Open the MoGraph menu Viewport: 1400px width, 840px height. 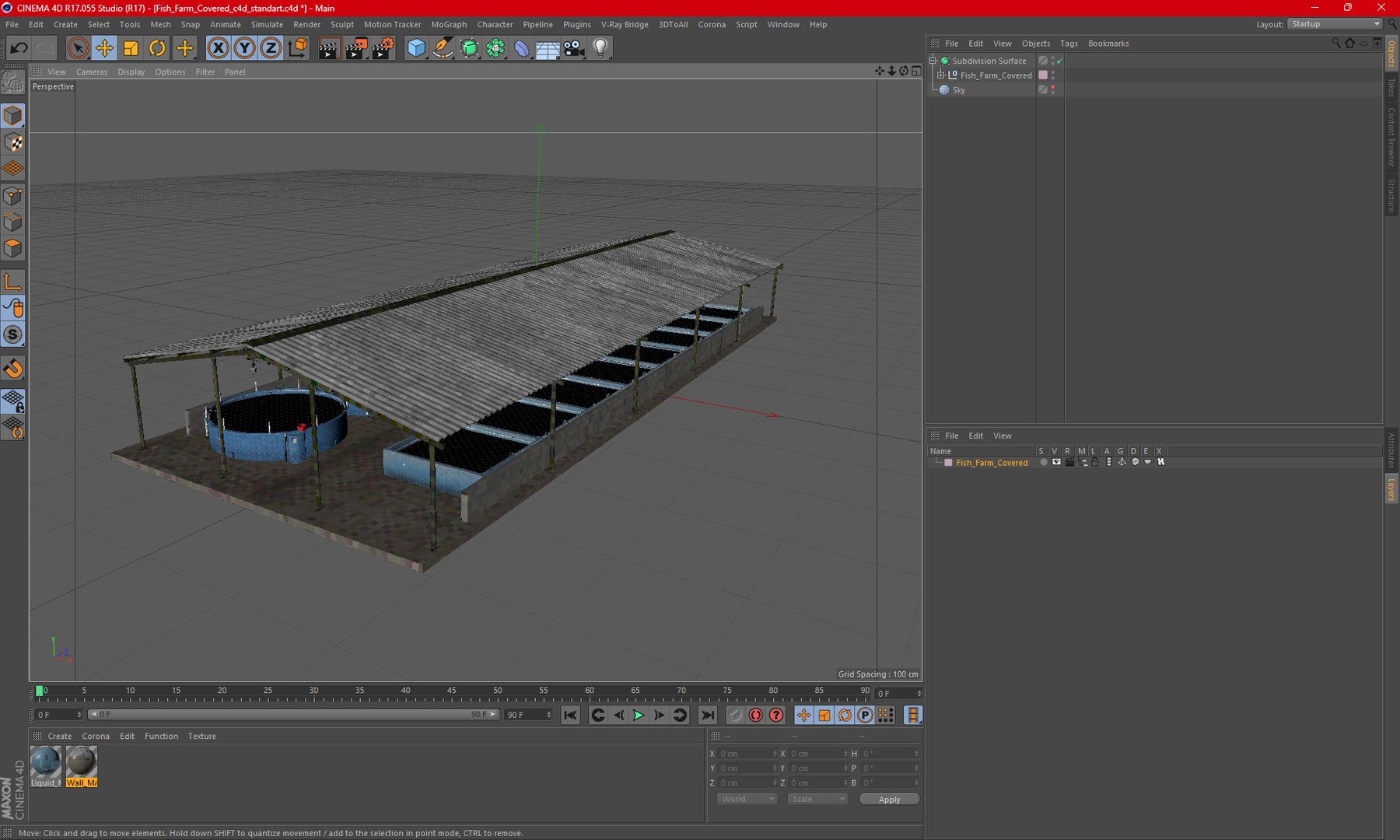coord(449,25)
